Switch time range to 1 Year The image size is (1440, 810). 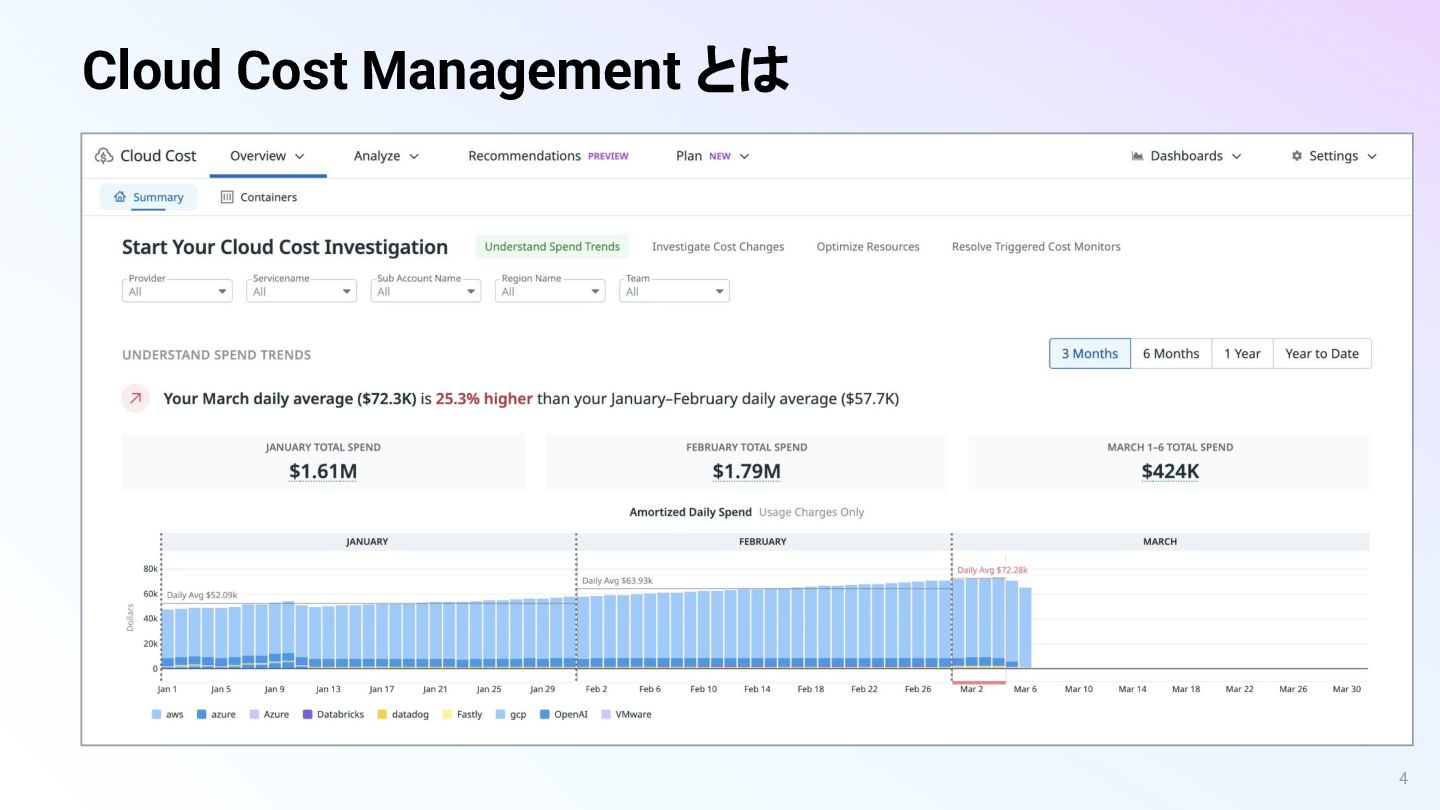[1241, 353]
